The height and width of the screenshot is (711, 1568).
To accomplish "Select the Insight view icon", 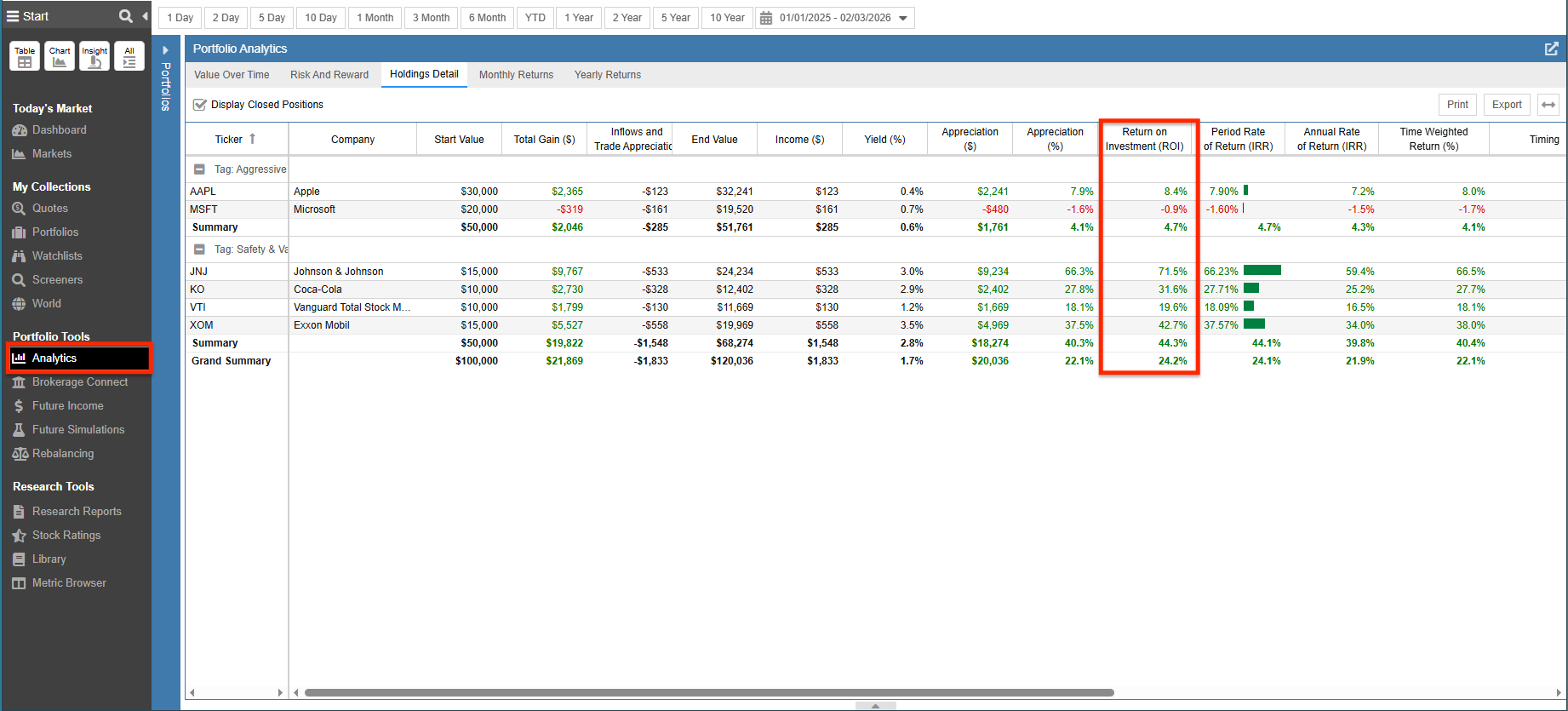I will click(94, 56).
